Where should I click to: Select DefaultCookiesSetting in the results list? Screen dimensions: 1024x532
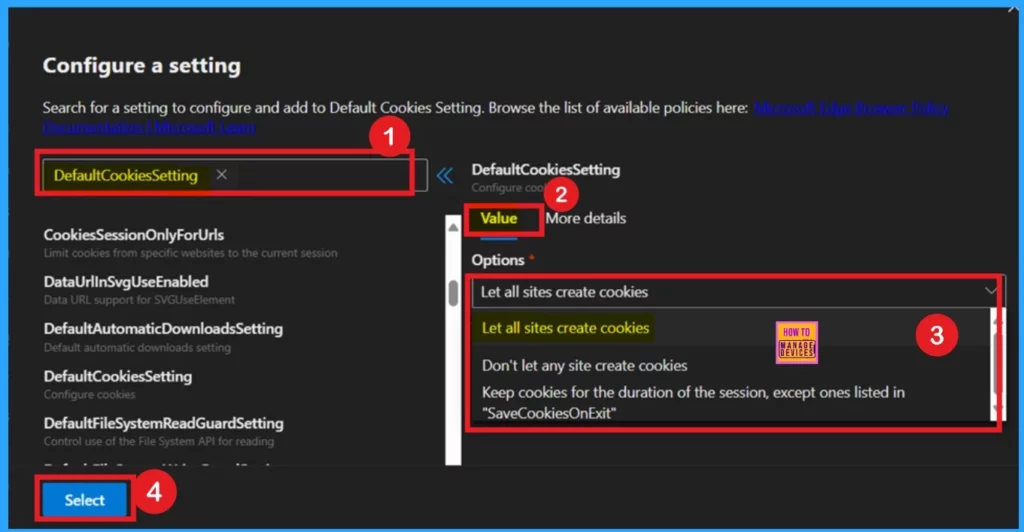(118, 377)
